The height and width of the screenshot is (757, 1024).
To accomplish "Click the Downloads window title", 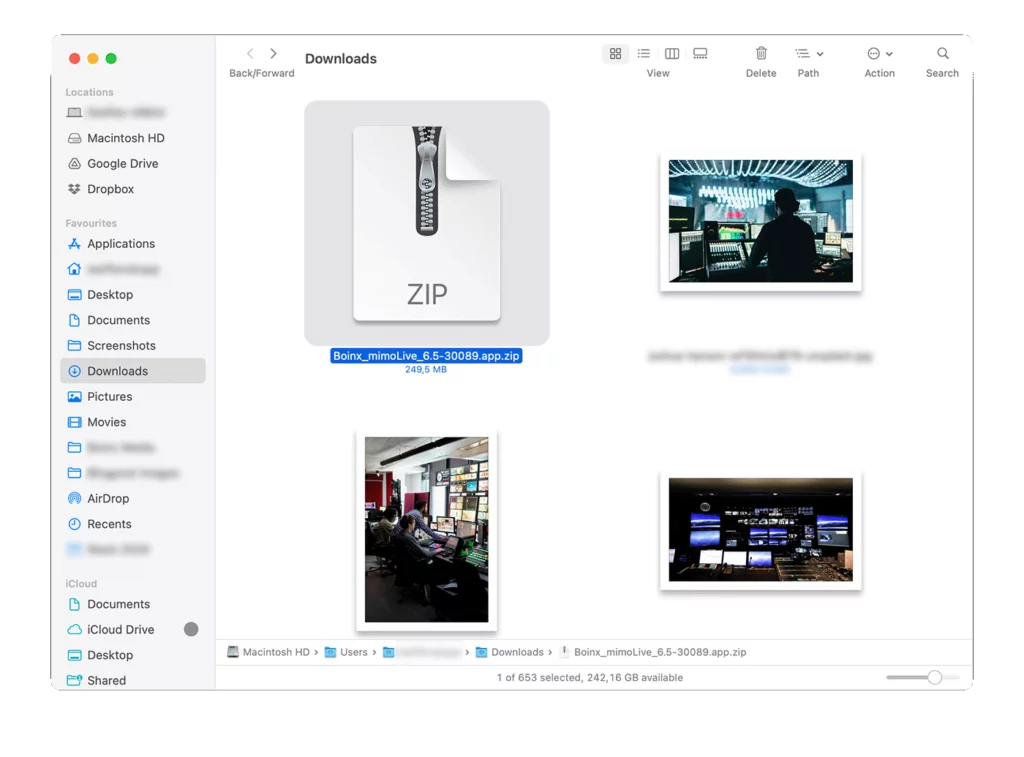I will pyautogui.click(x=341, y=59).
